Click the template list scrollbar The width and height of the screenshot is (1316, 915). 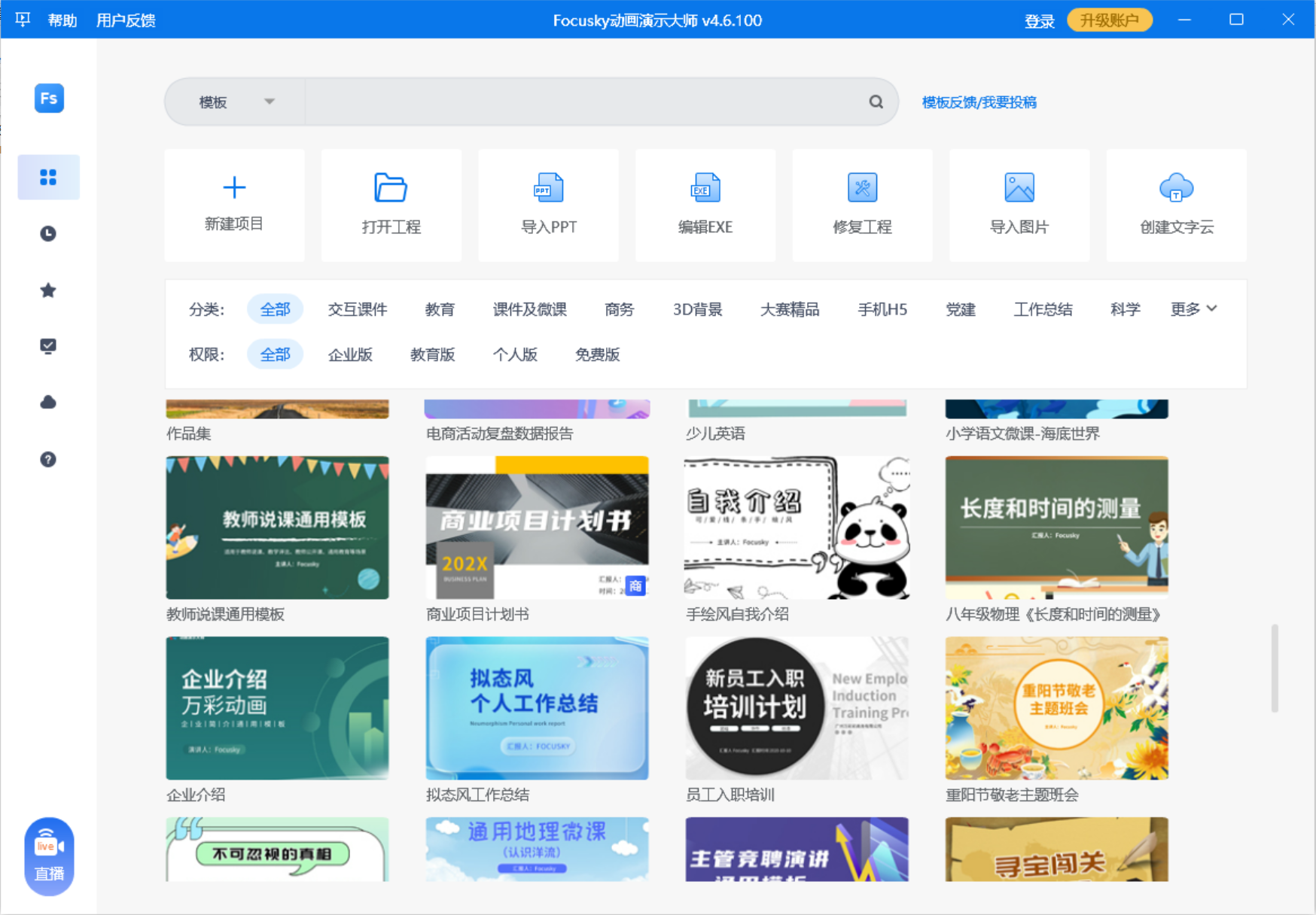coord(1275,667)
